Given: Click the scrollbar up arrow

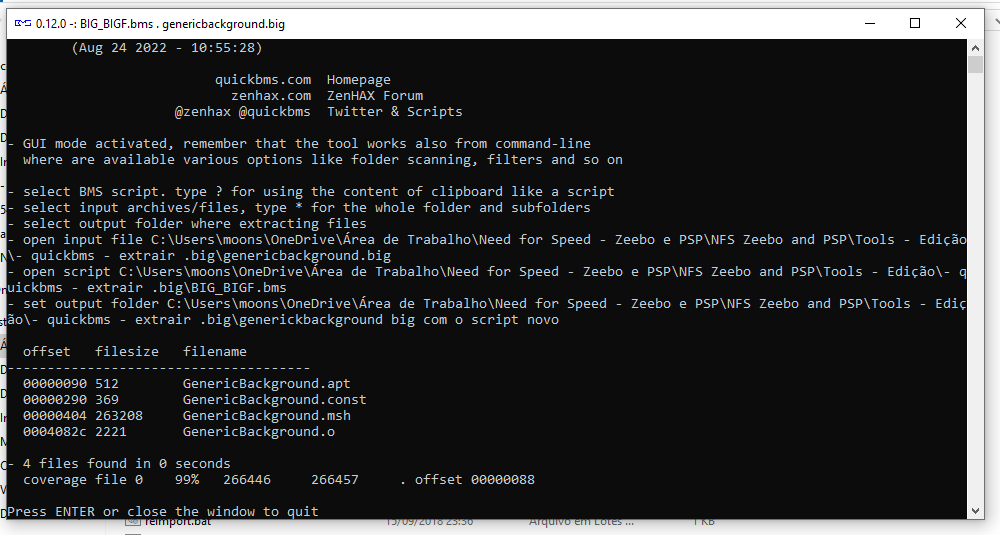Looking at the screenshot, I should tap(976, 47).
